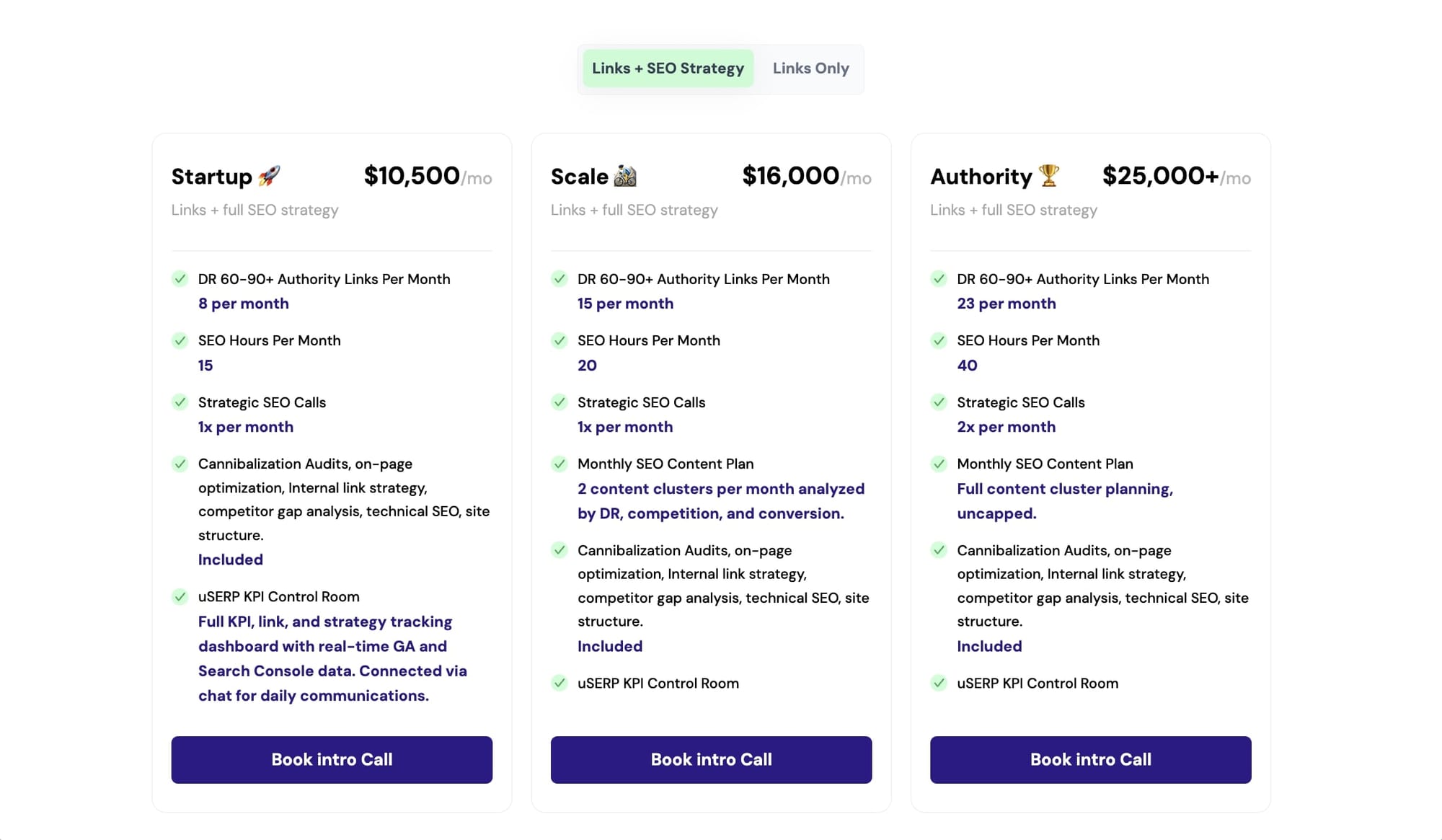Book intro Call for the Startup plan
This screenshot has height=840, width=1442.
click(x=332, y=759)
